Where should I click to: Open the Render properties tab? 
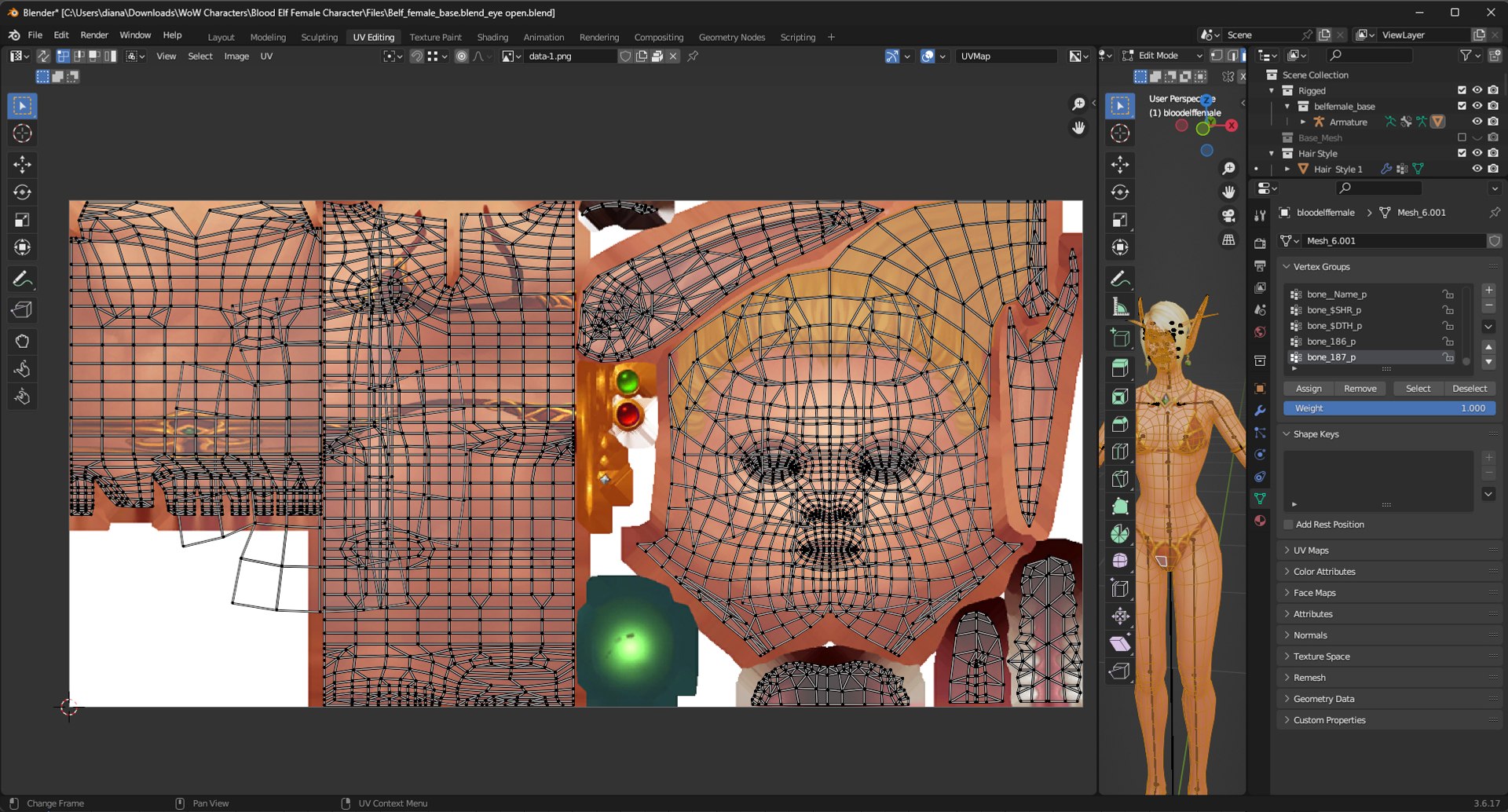pyautogui.click(x=1260, y=243)
